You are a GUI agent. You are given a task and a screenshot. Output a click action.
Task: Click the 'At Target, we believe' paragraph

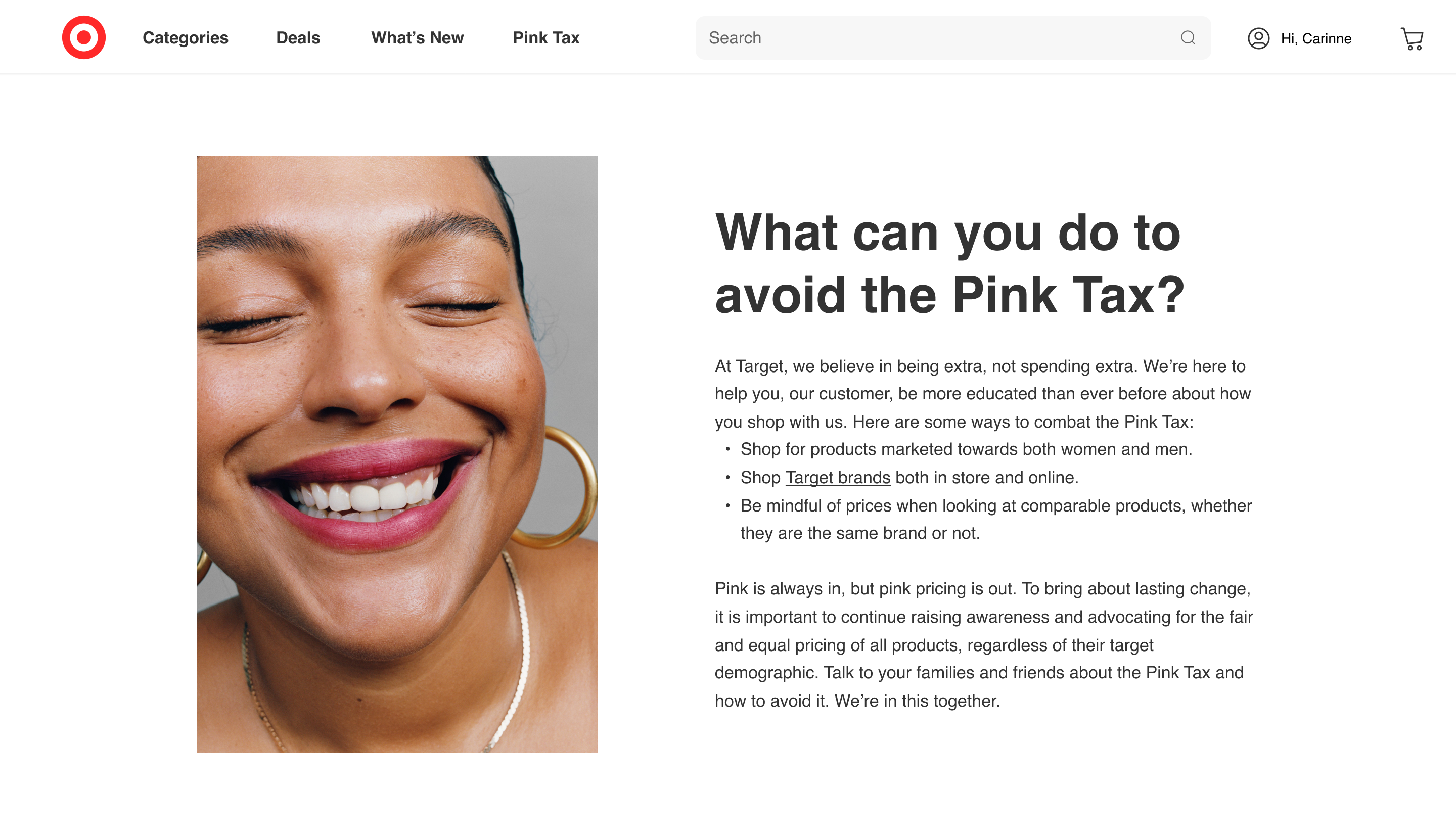tap(982, 394)
